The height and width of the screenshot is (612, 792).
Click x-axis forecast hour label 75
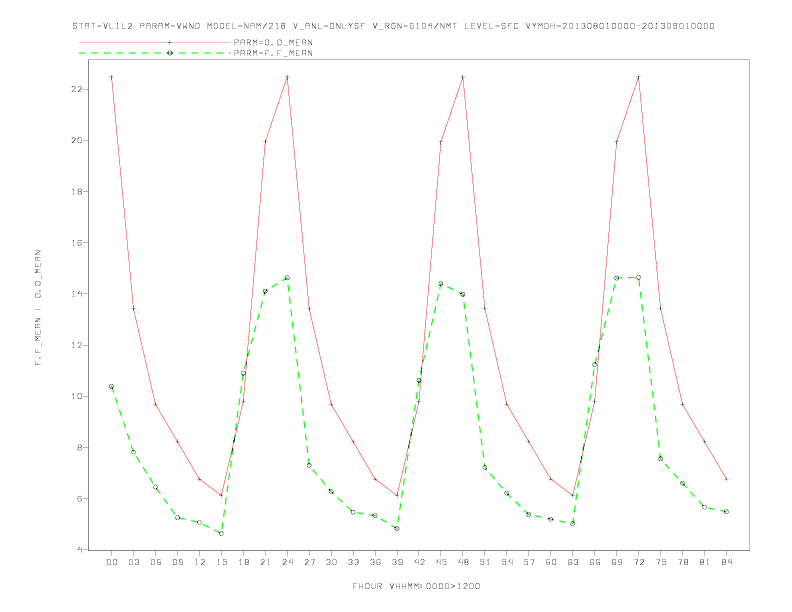[x=661, y=562]
